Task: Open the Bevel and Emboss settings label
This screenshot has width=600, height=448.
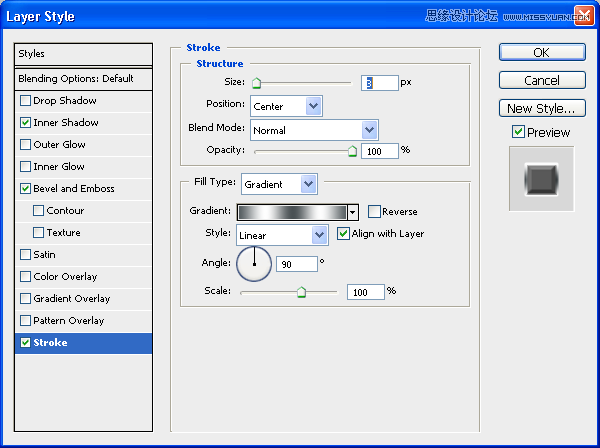Action: [74, 189]
